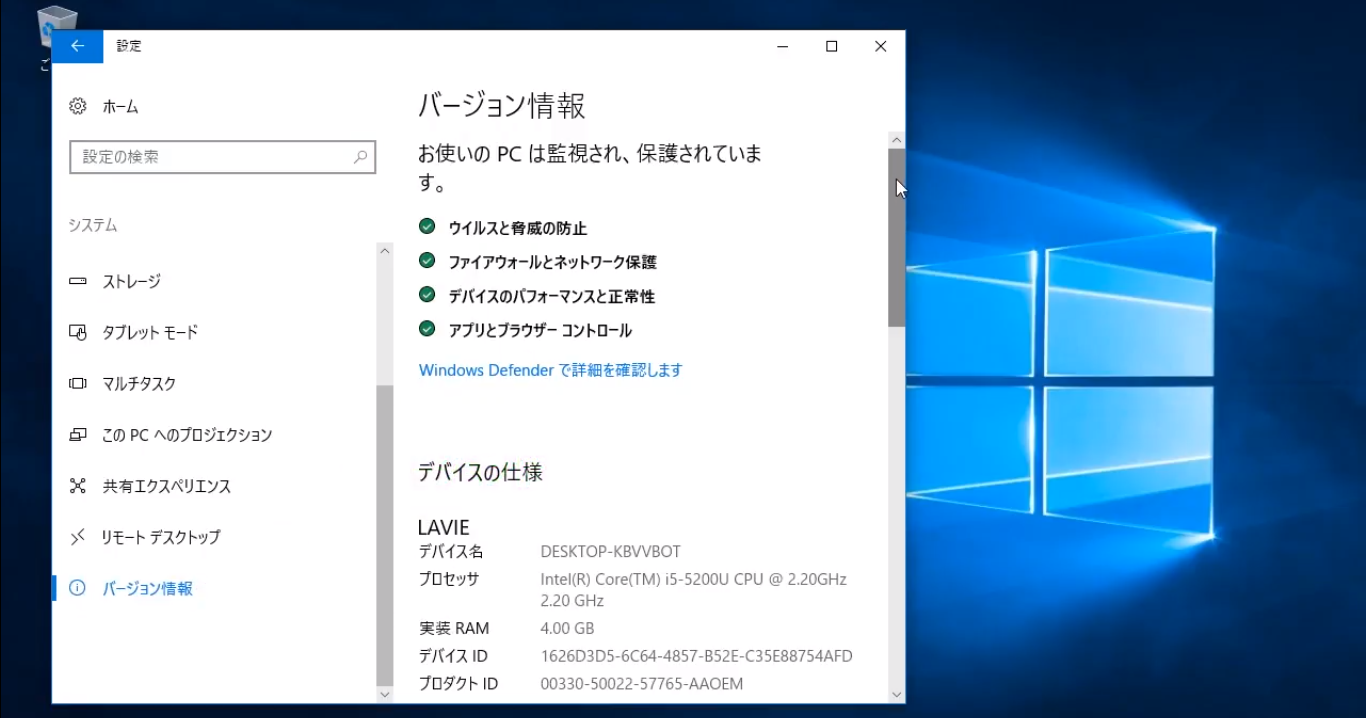Image resolution: width=1366 pixels, height=718 pixels.
Task: Click the デバイス名 label
Action: tap(450, 552)
